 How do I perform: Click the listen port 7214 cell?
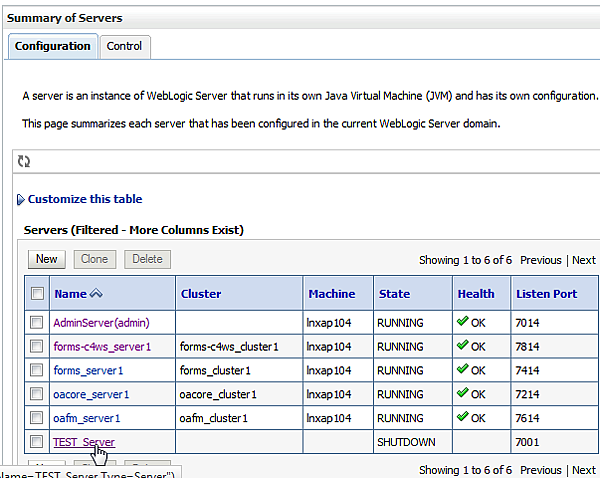554,394
